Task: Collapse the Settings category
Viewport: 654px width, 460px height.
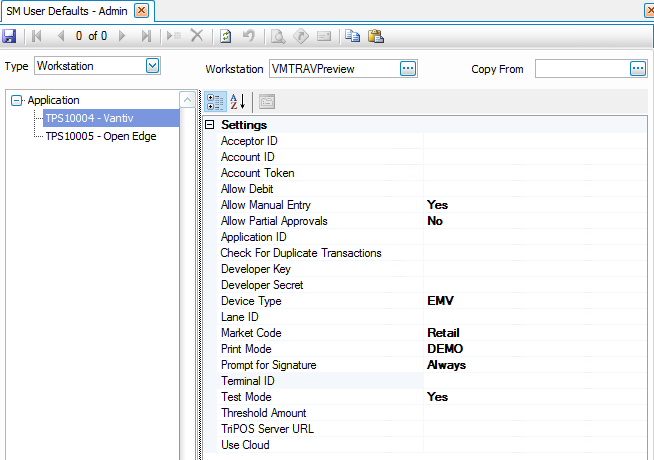Action: [x=210, y=125]
